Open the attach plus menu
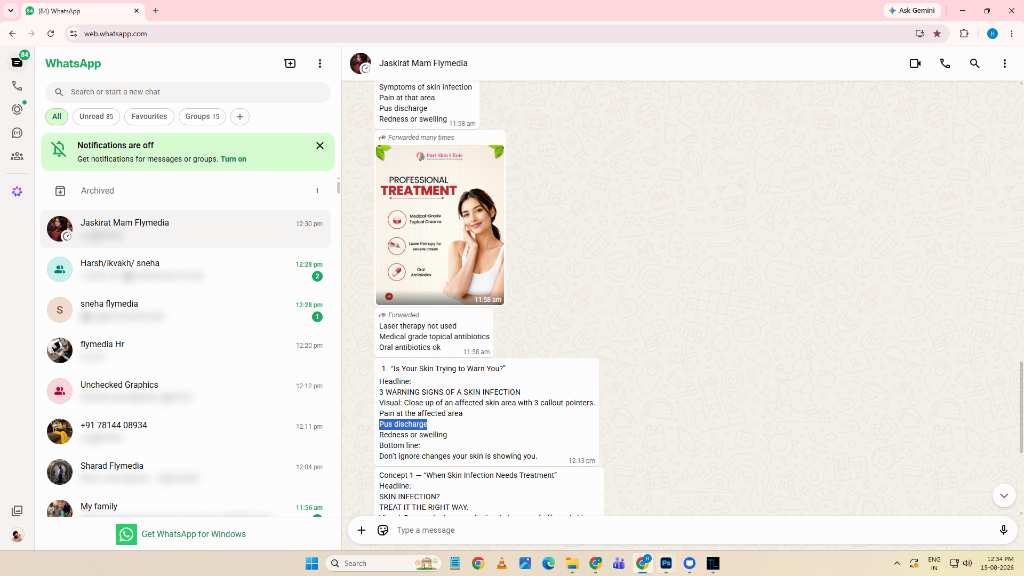The height and width of the screenshot is (576, 1024). coord(361,530)
